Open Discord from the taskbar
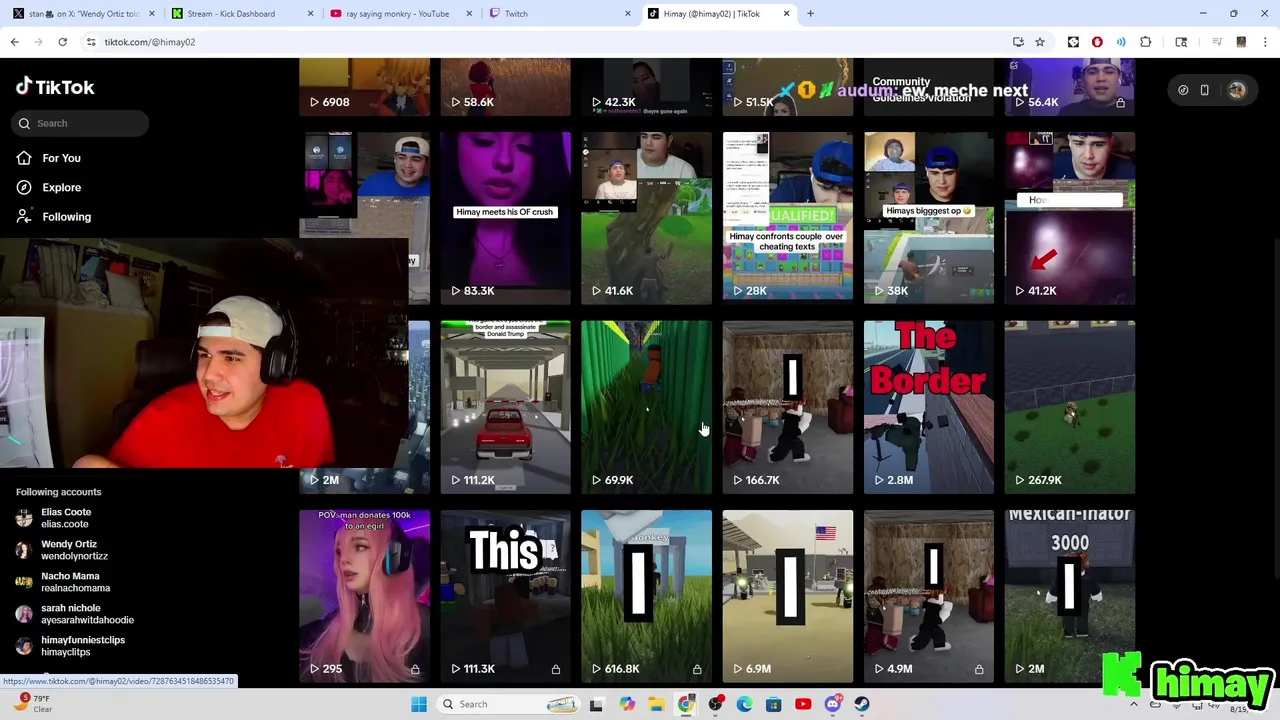The width and height of the screenshot is (1280, 720). 833,704
